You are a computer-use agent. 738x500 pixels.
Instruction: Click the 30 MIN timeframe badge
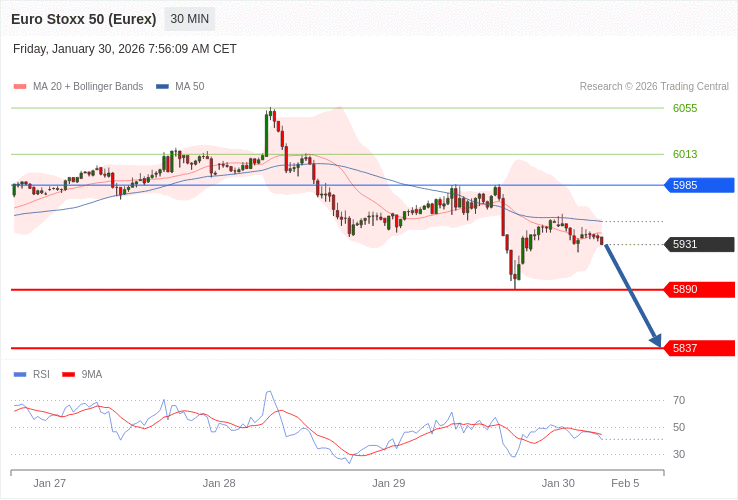[190, 19]
